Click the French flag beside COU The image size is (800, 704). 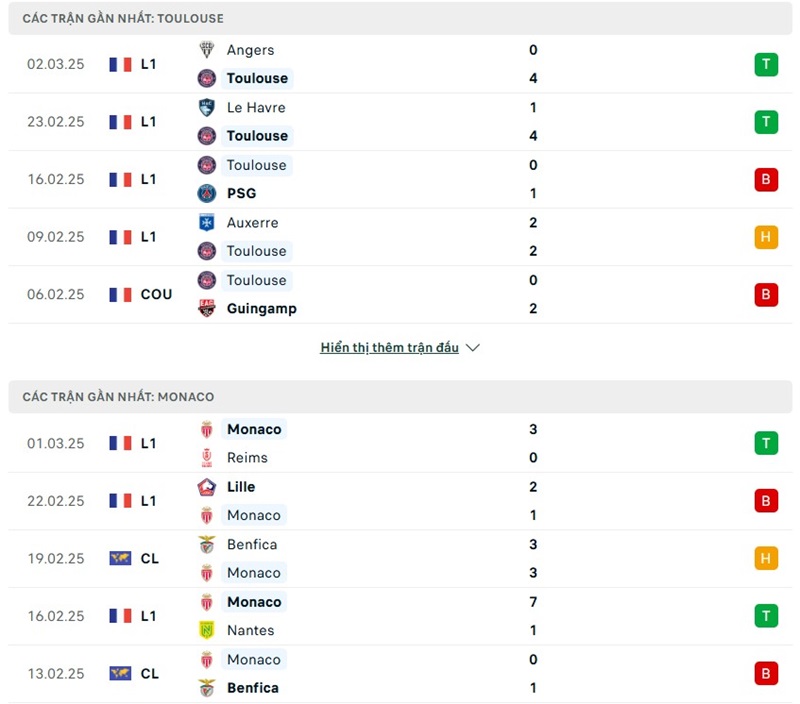[x=120, y=295]
